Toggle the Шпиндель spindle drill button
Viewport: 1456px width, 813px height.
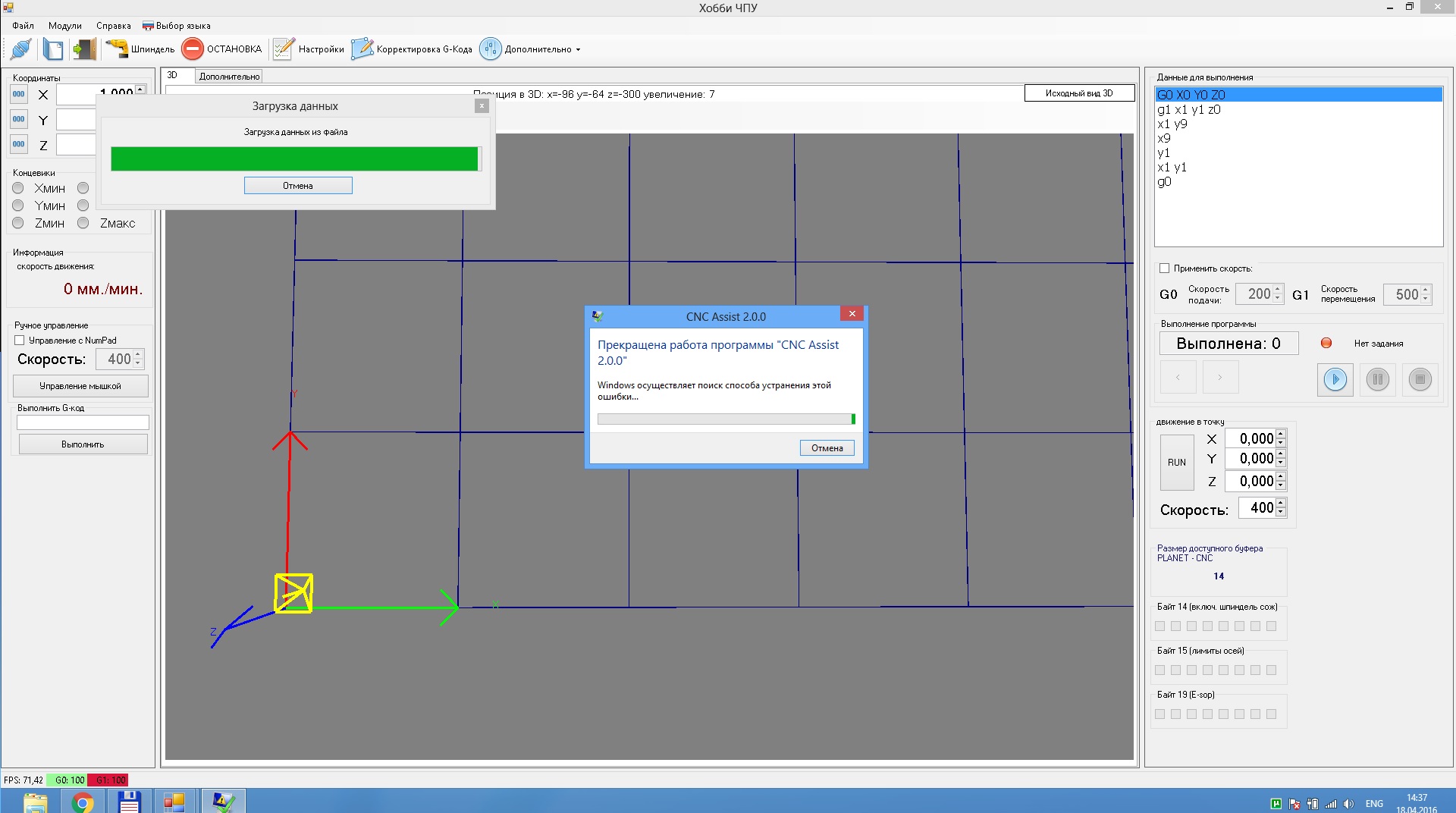(140, 49)
